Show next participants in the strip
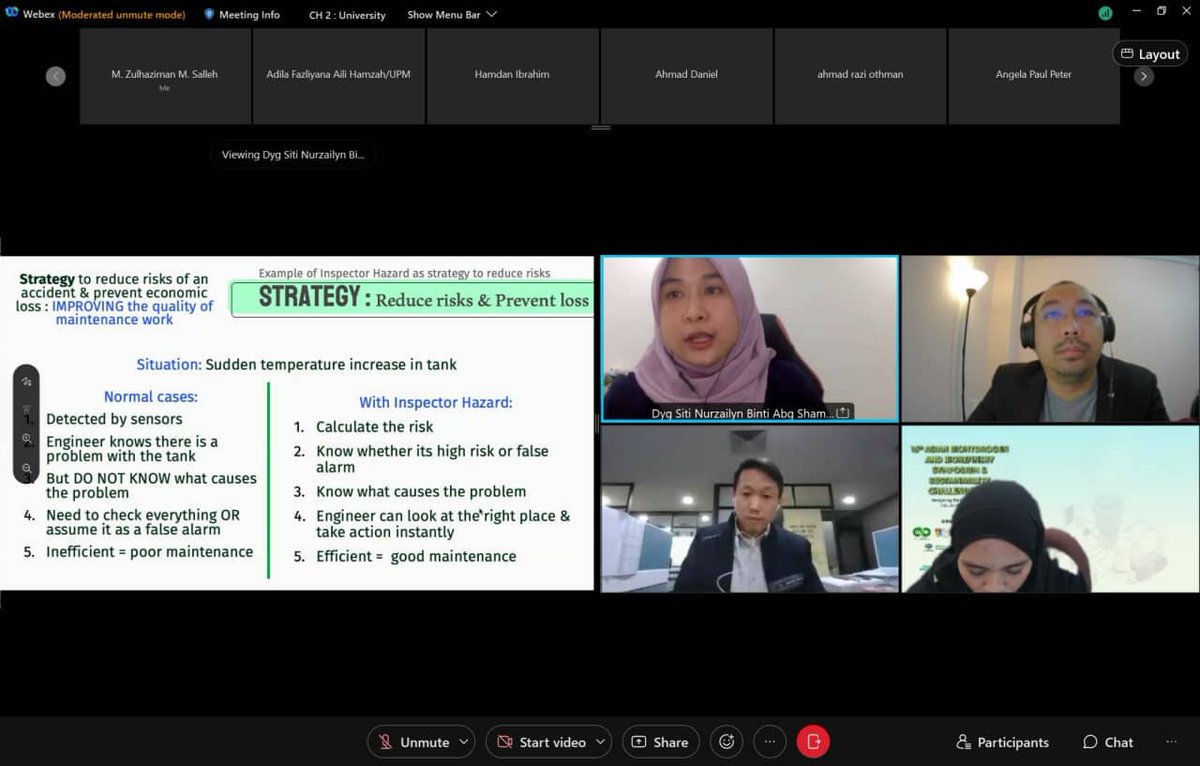This screenshot has height=766, width=1200. tap(1144, 76)
